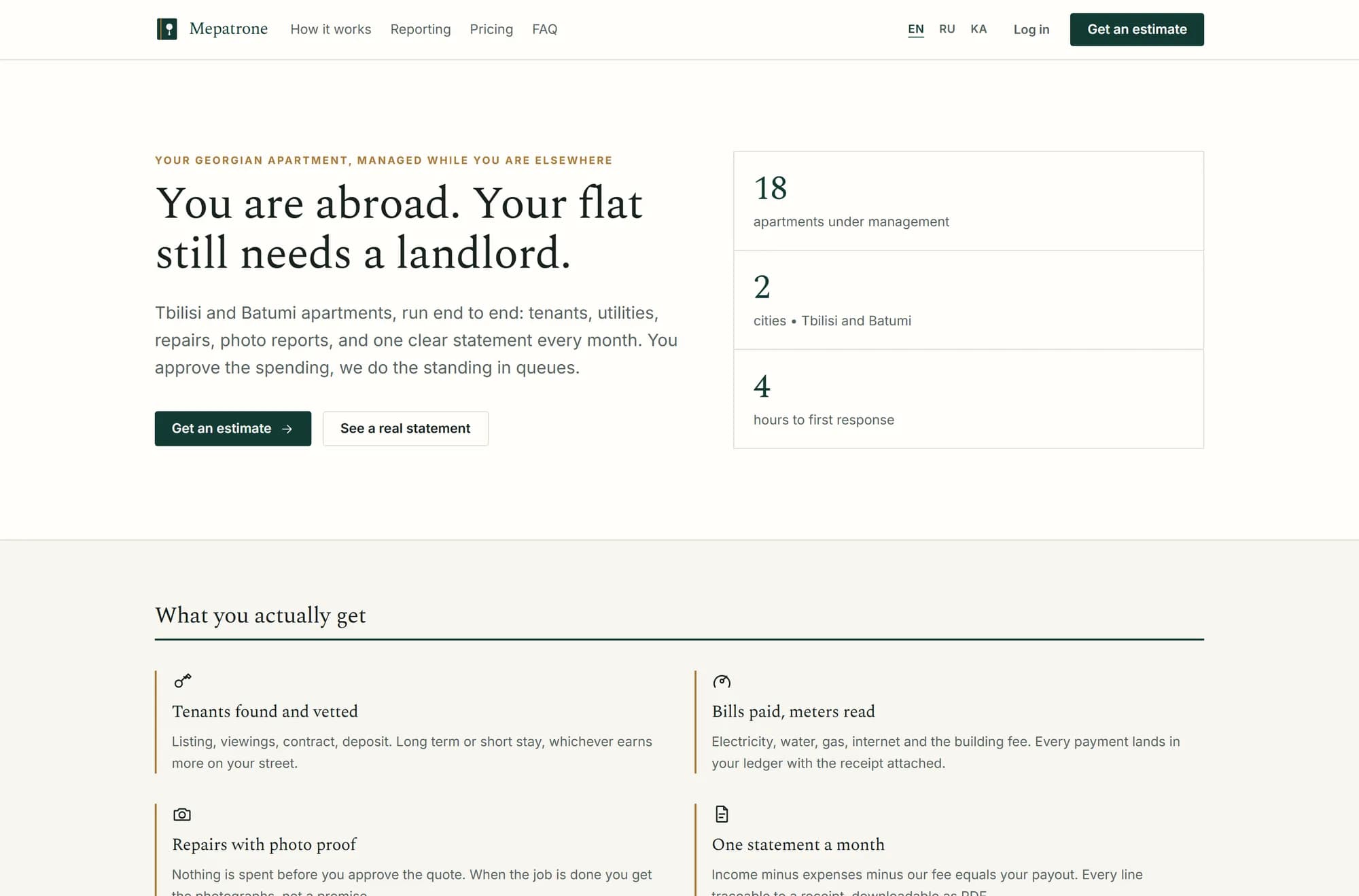
Task: Select EN language option
Action: click(x=916, y=29)
